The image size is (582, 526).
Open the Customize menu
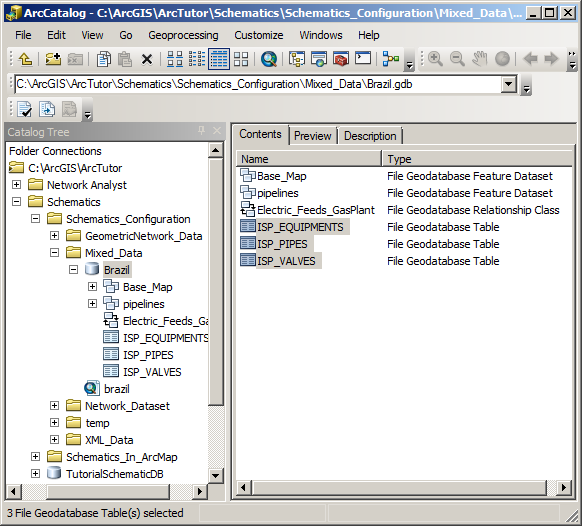259,35
